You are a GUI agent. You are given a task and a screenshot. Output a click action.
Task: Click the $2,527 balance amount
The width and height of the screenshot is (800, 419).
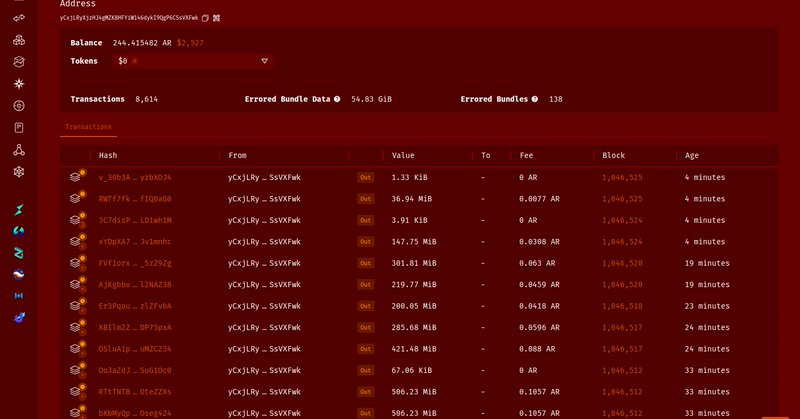190,43
